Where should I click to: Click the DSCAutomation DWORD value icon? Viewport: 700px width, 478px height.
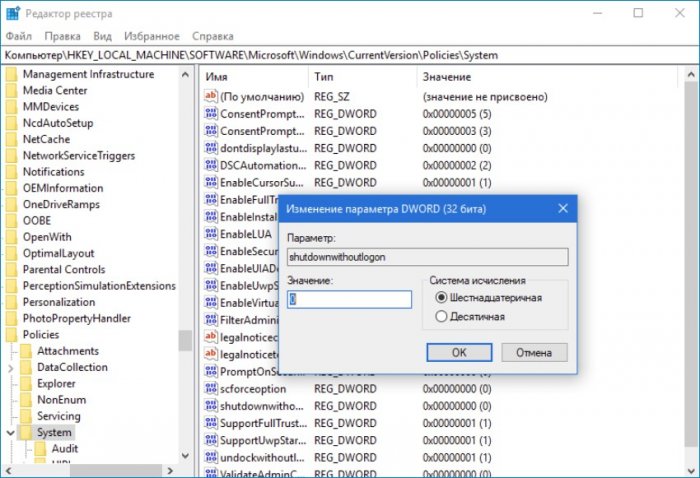tap(211, 165)
